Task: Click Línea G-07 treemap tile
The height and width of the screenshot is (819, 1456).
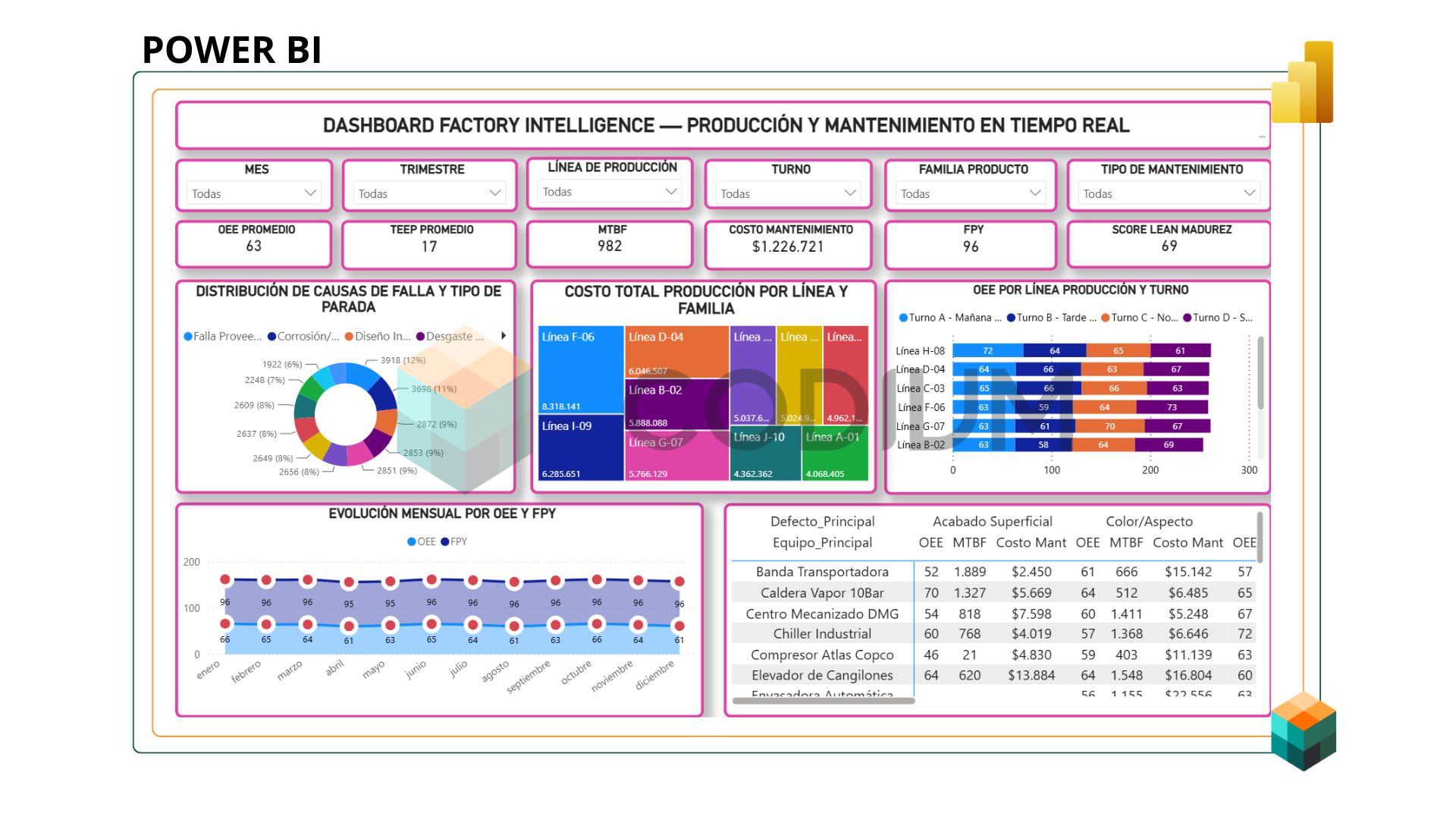Action: click(677, 456)
